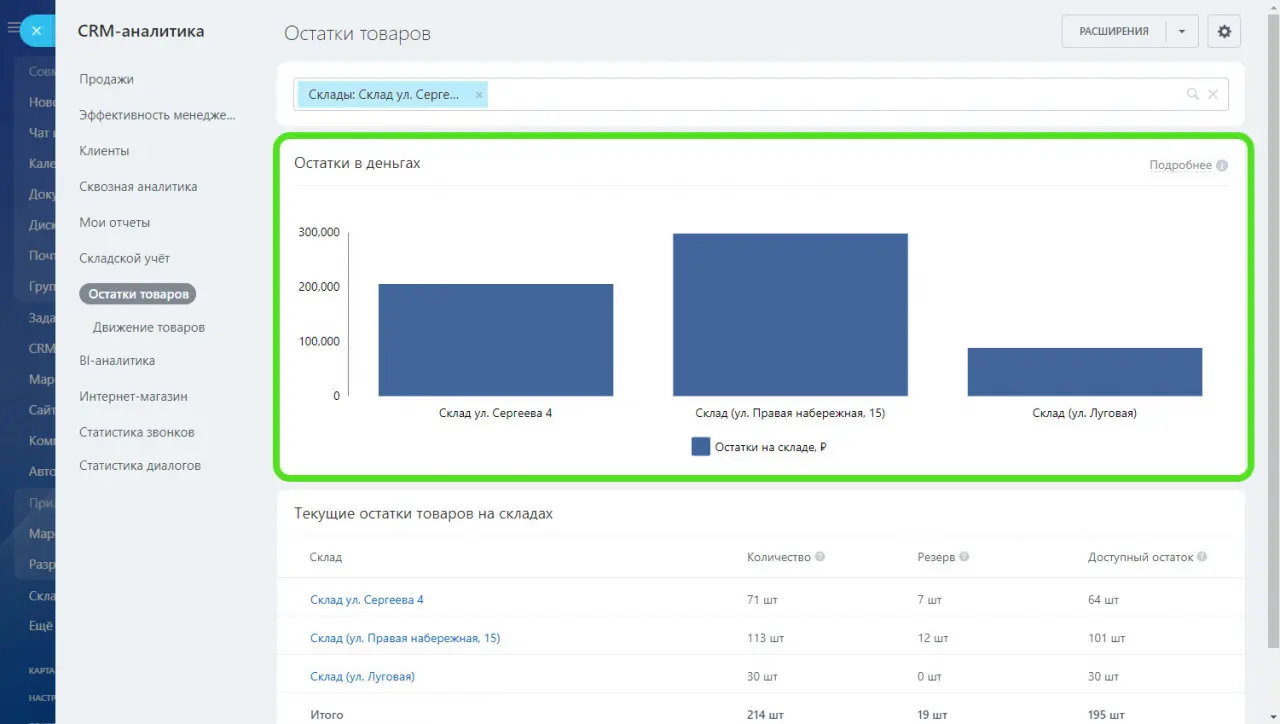
Task: Select Движение товаров submenu item
Action: [148, 327]
